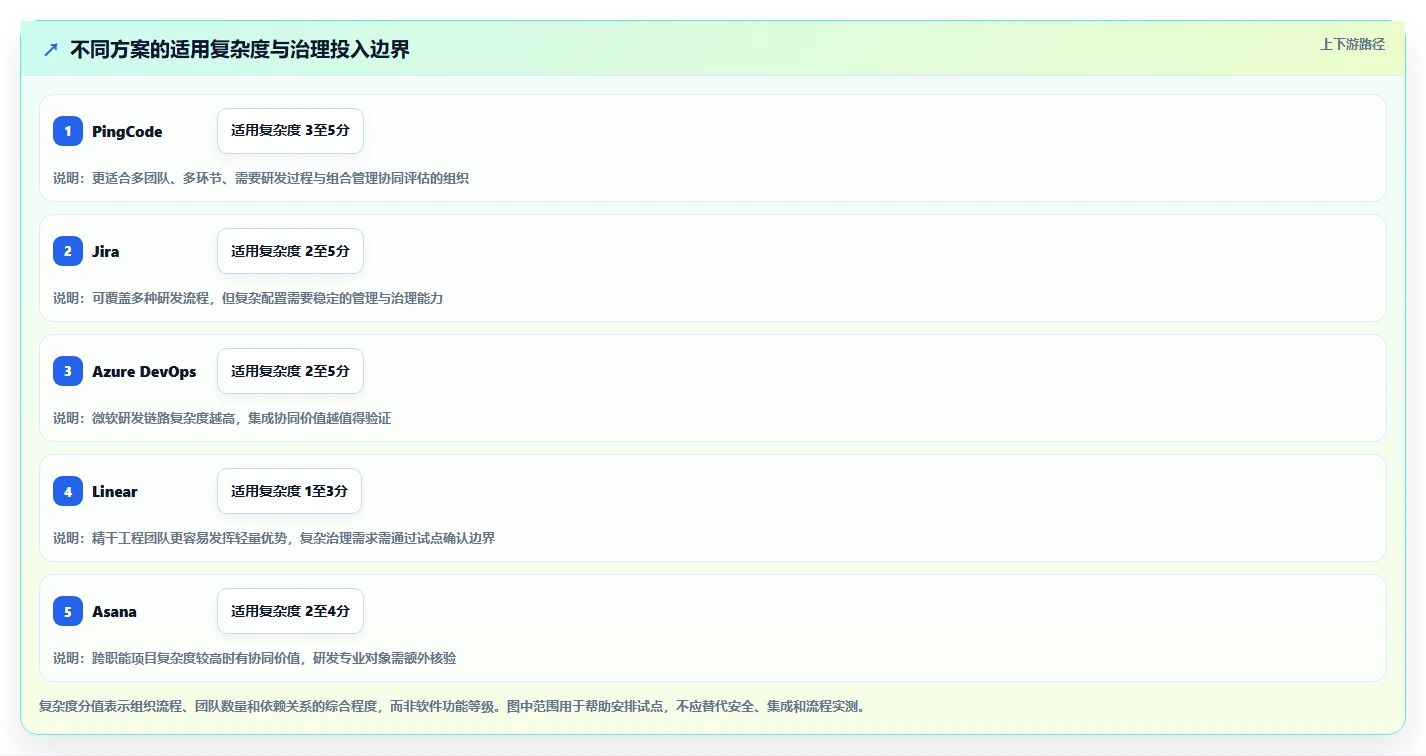
Task: Select the Azure DevOps name label
Action: tap(144, 371)
